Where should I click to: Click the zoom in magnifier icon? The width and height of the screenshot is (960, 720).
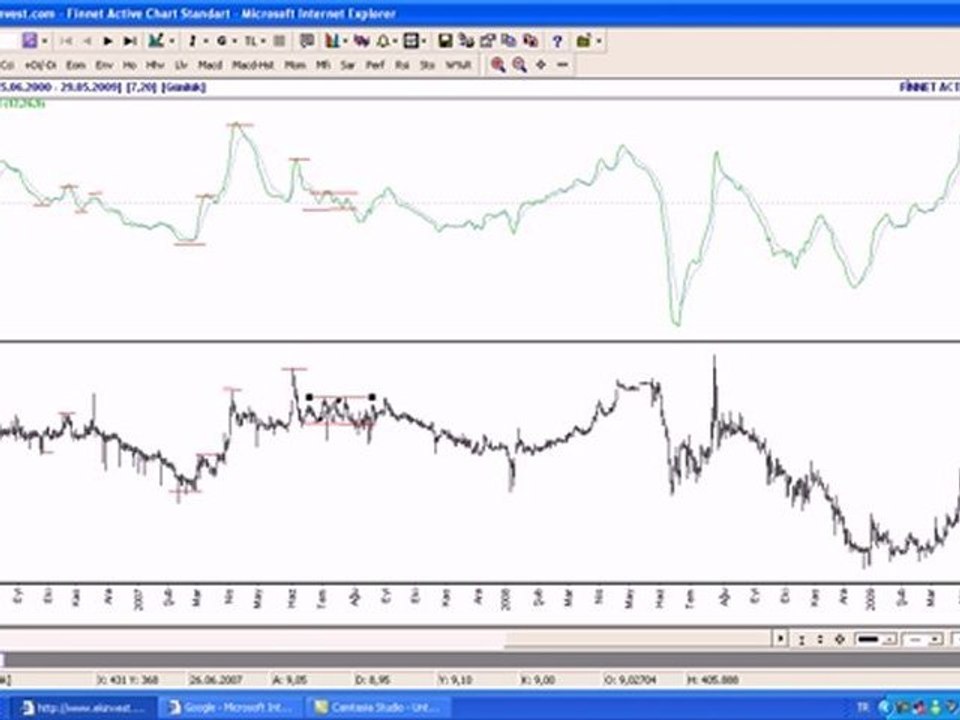coord(498,65)
